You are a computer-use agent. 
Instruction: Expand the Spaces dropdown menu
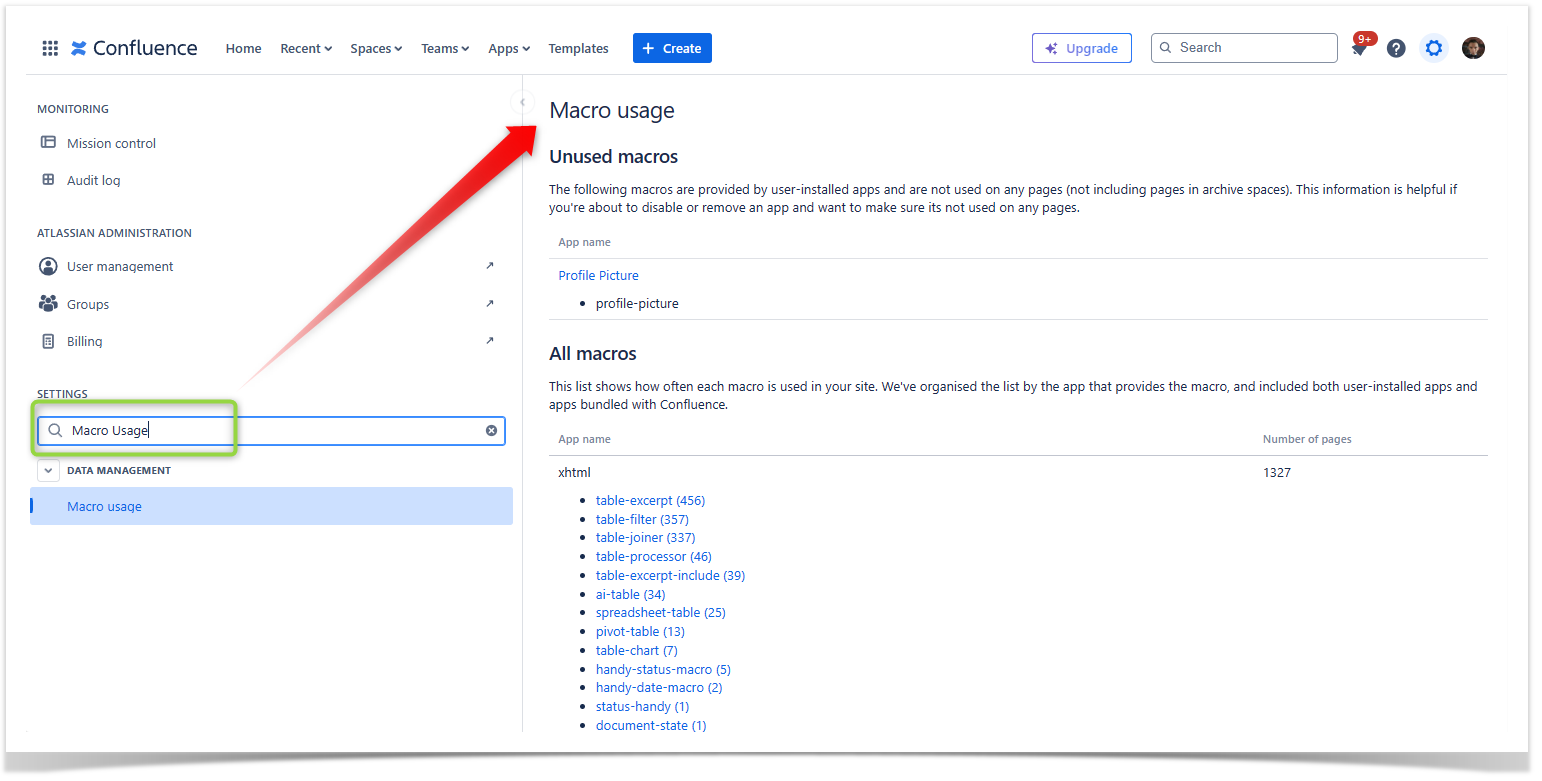tap(376, 48)
